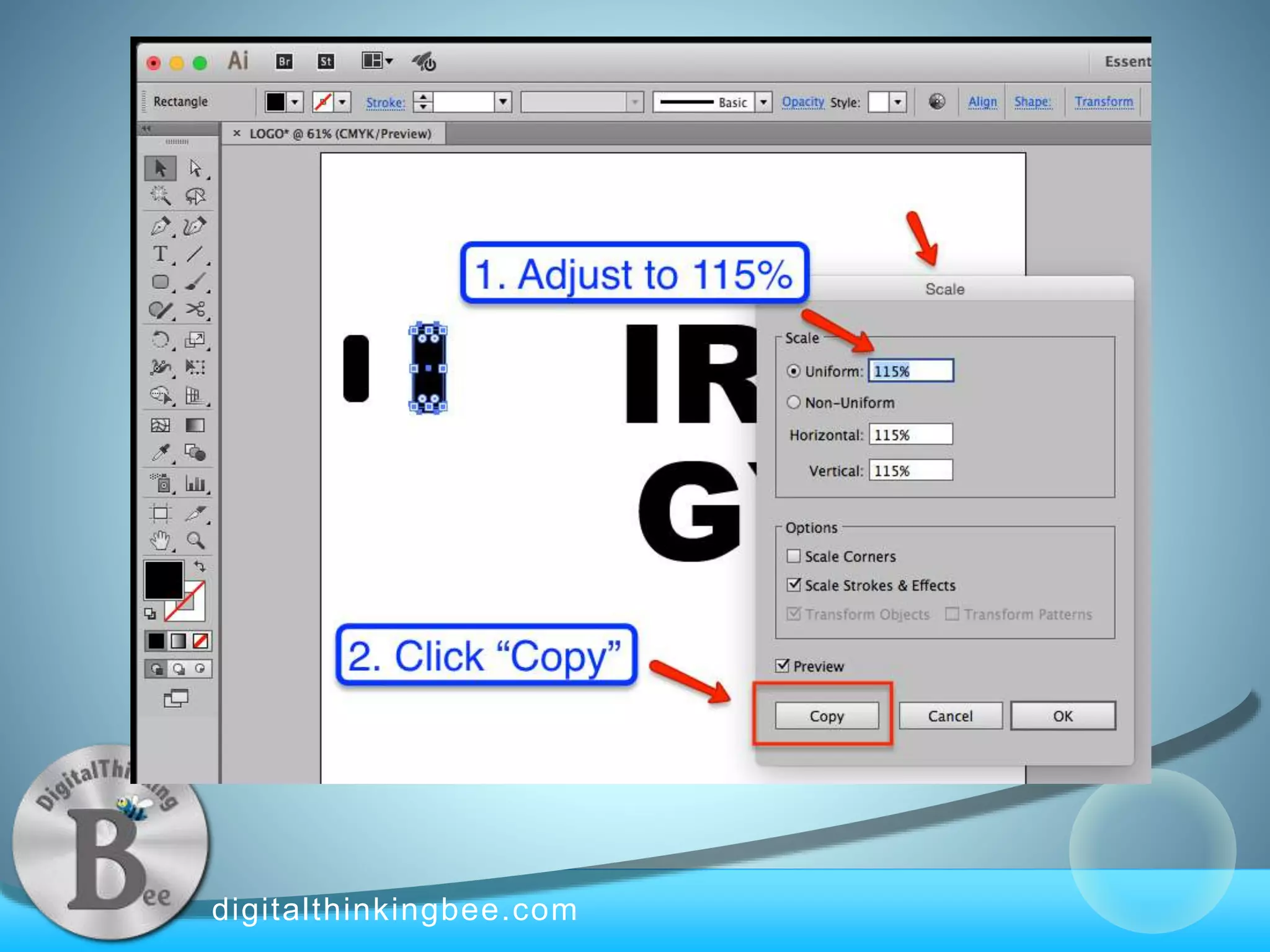Expand the Basic brush definition dropdown

[x=764, y=102]
